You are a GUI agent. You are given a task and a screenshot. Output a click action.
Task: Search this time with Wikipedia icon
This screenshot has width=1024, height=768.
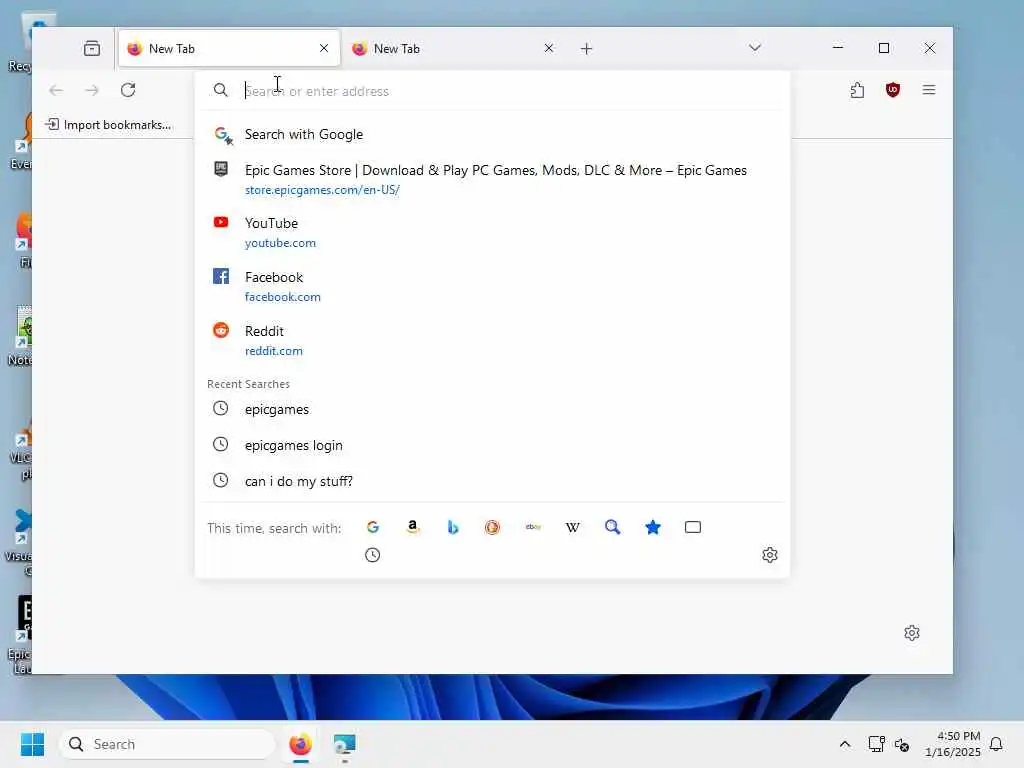point(573,527)
